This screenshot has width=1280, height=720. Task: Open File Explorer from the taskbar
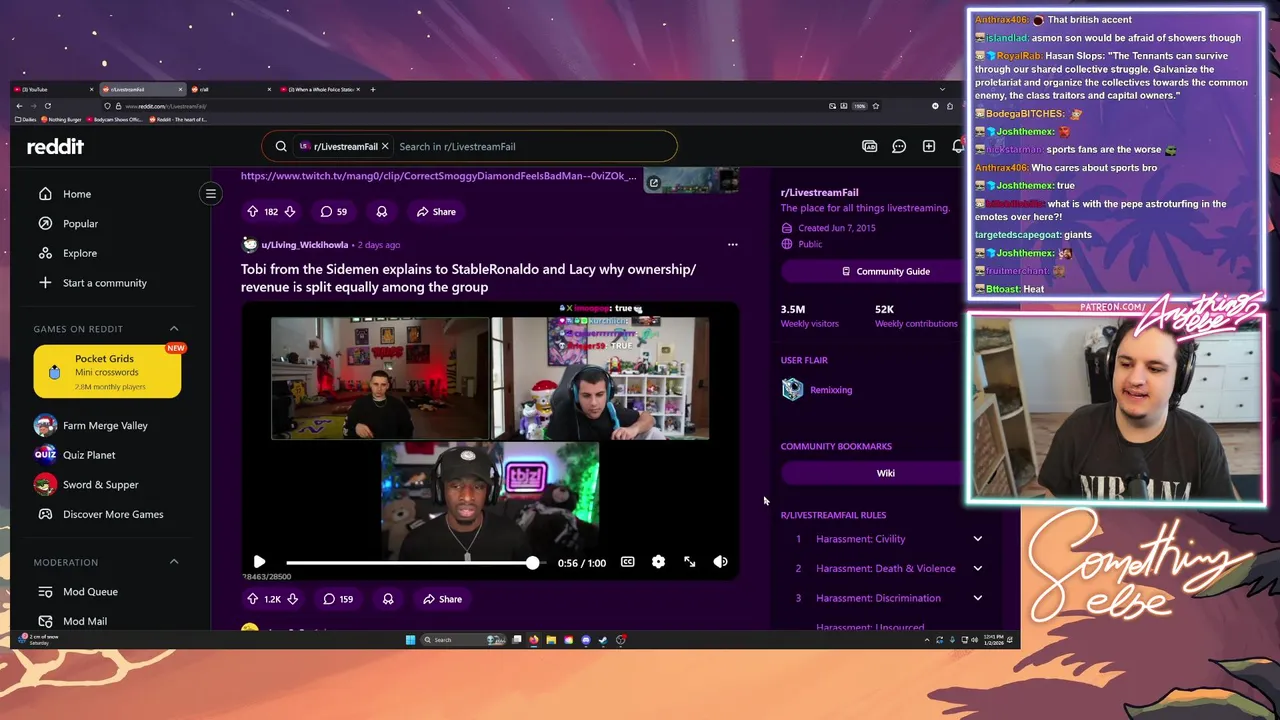click(551, 640)
